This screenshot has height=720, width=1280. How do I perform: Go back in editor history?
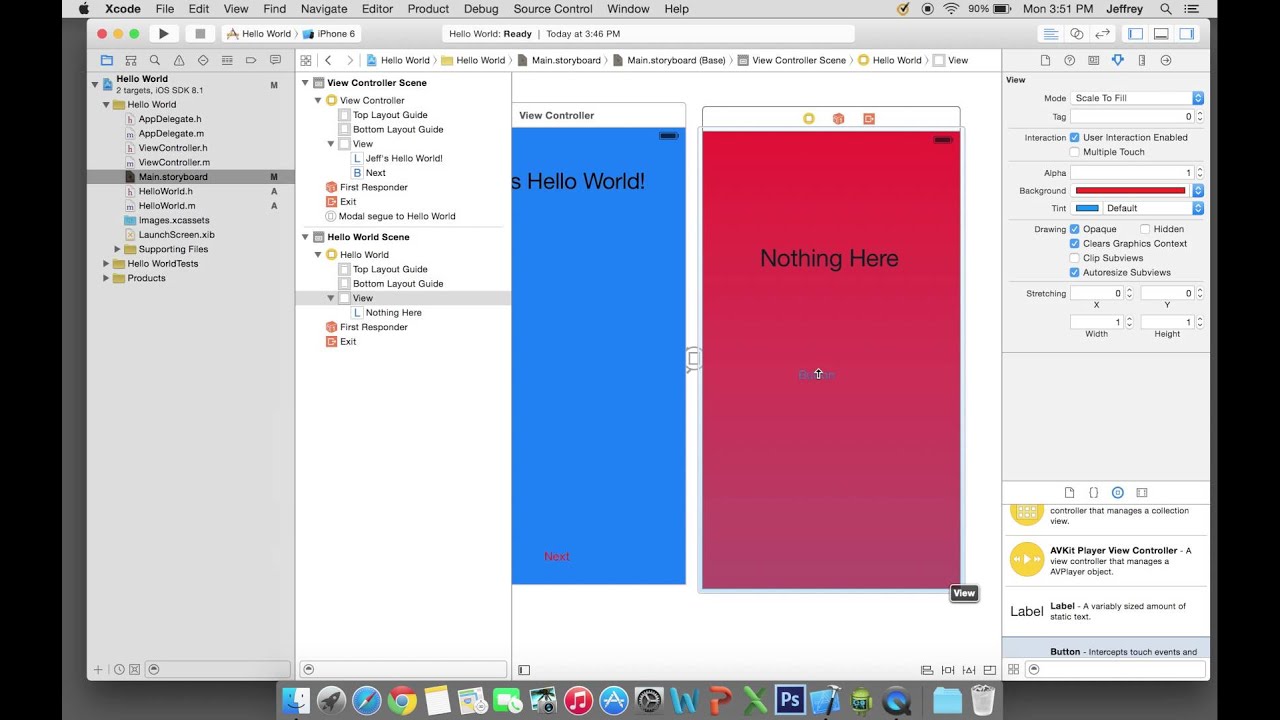point(328,60)
